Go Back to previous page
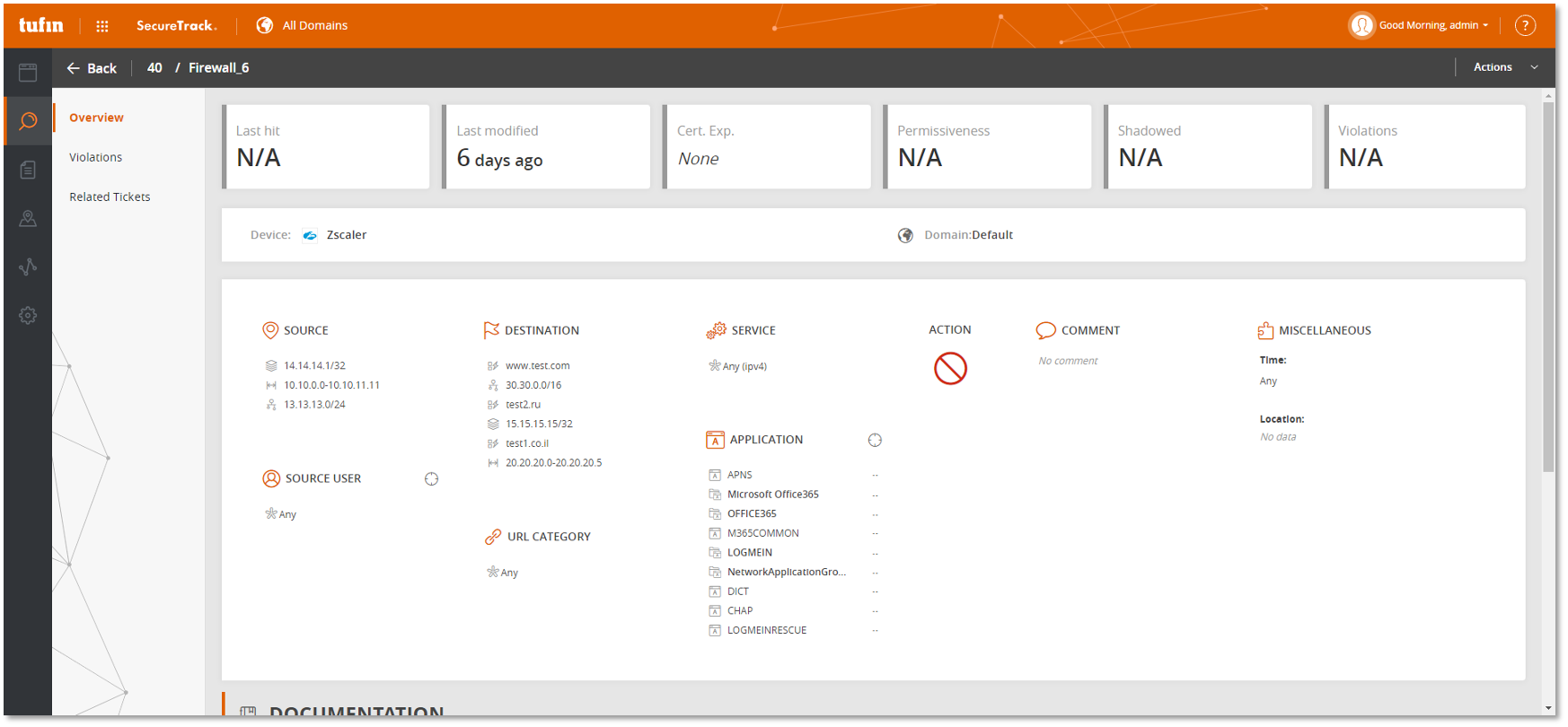Viewport: 1568px width, 727px height. tap(92, 68)
